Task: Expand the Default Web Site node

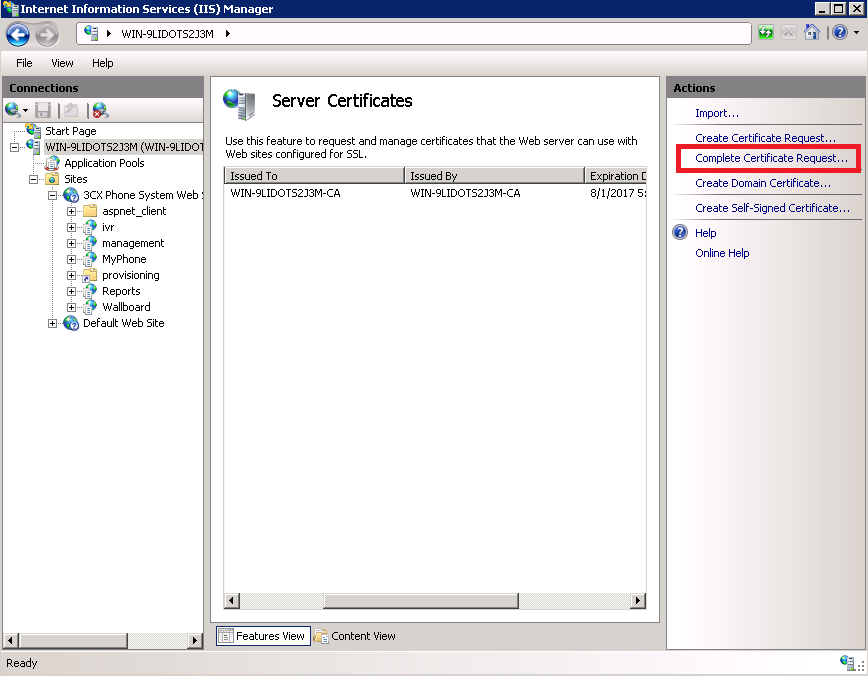Action: point(53,324)
